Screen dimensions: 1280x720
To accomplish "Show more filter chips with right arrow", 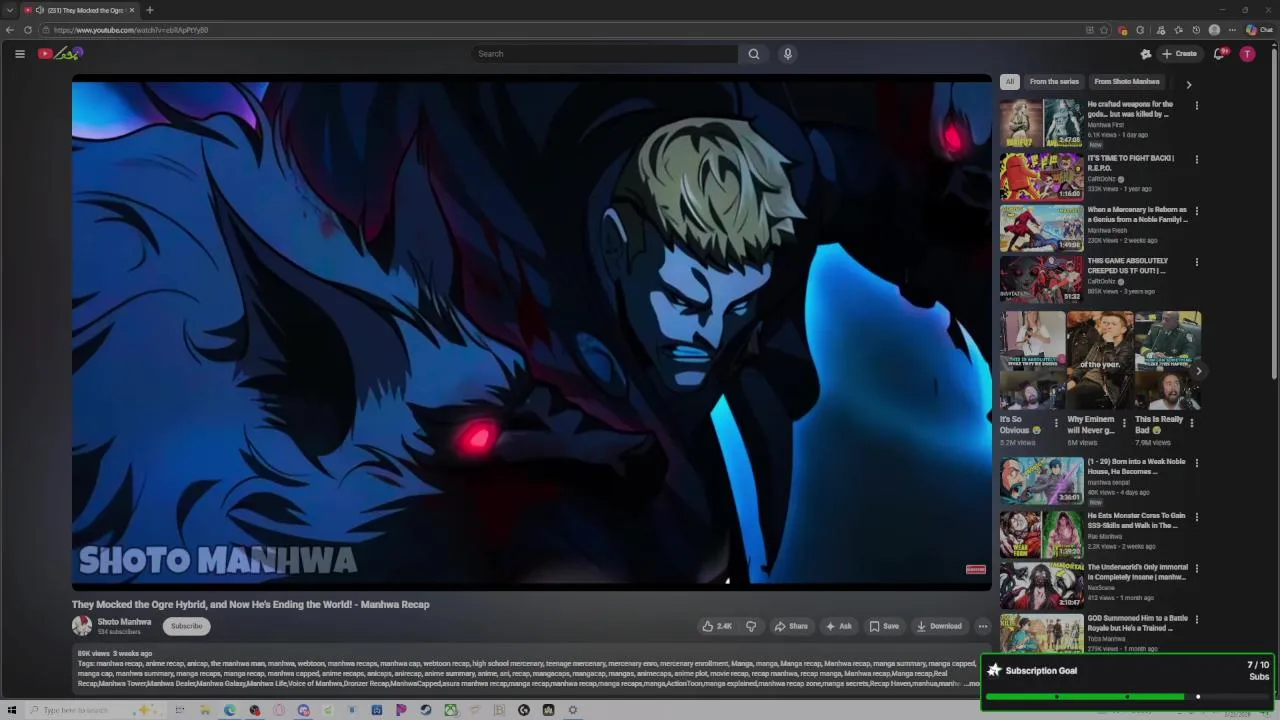I will 1189,84.
